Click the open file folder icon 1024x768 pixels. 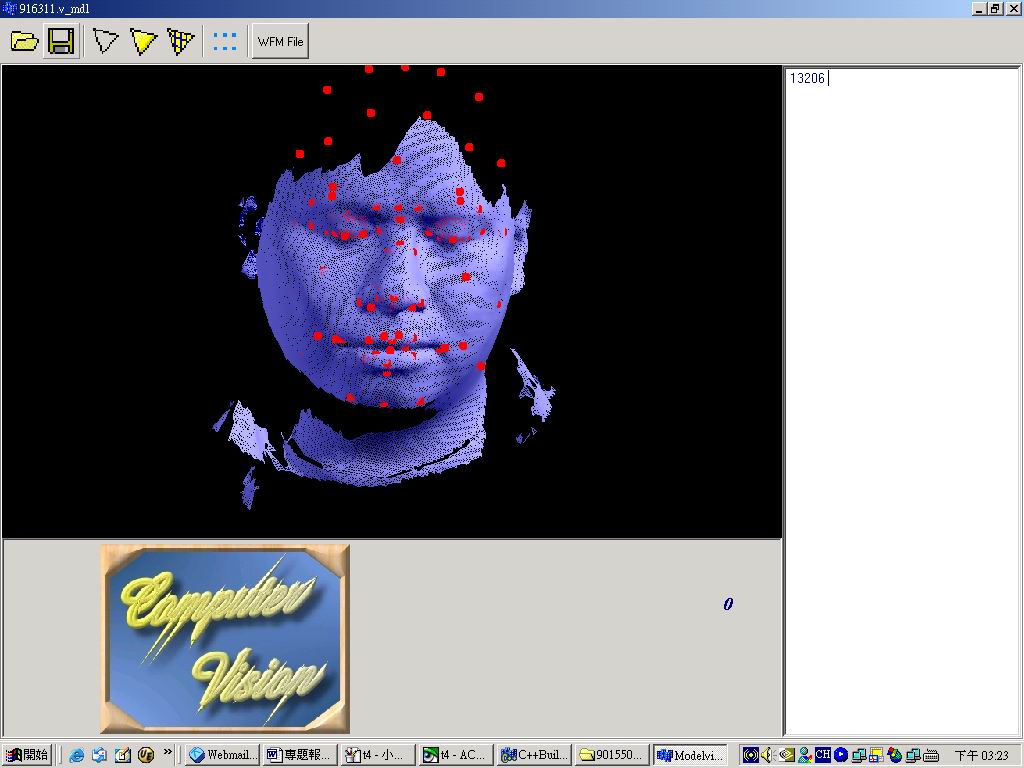[25, 41]
